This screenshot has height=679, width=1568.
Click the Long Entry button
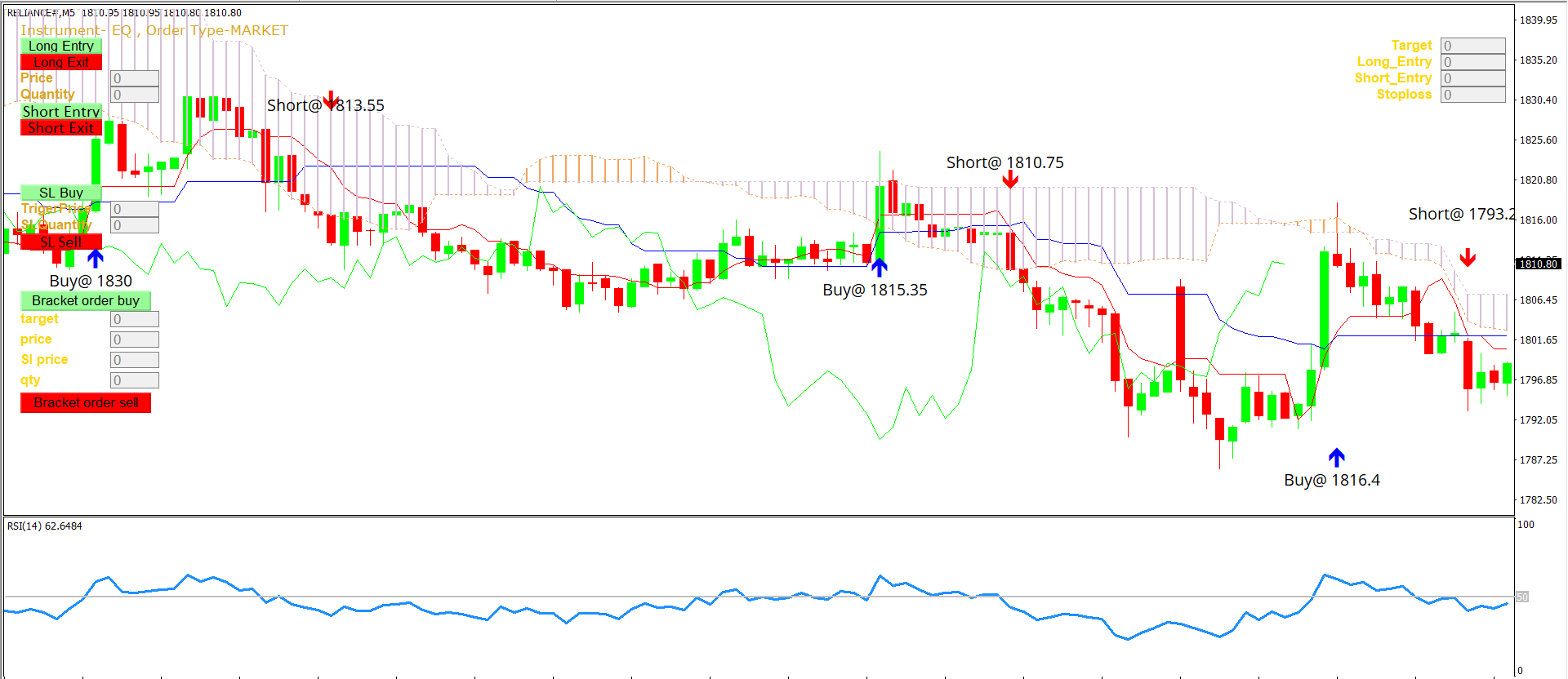(x=61, y=46)
